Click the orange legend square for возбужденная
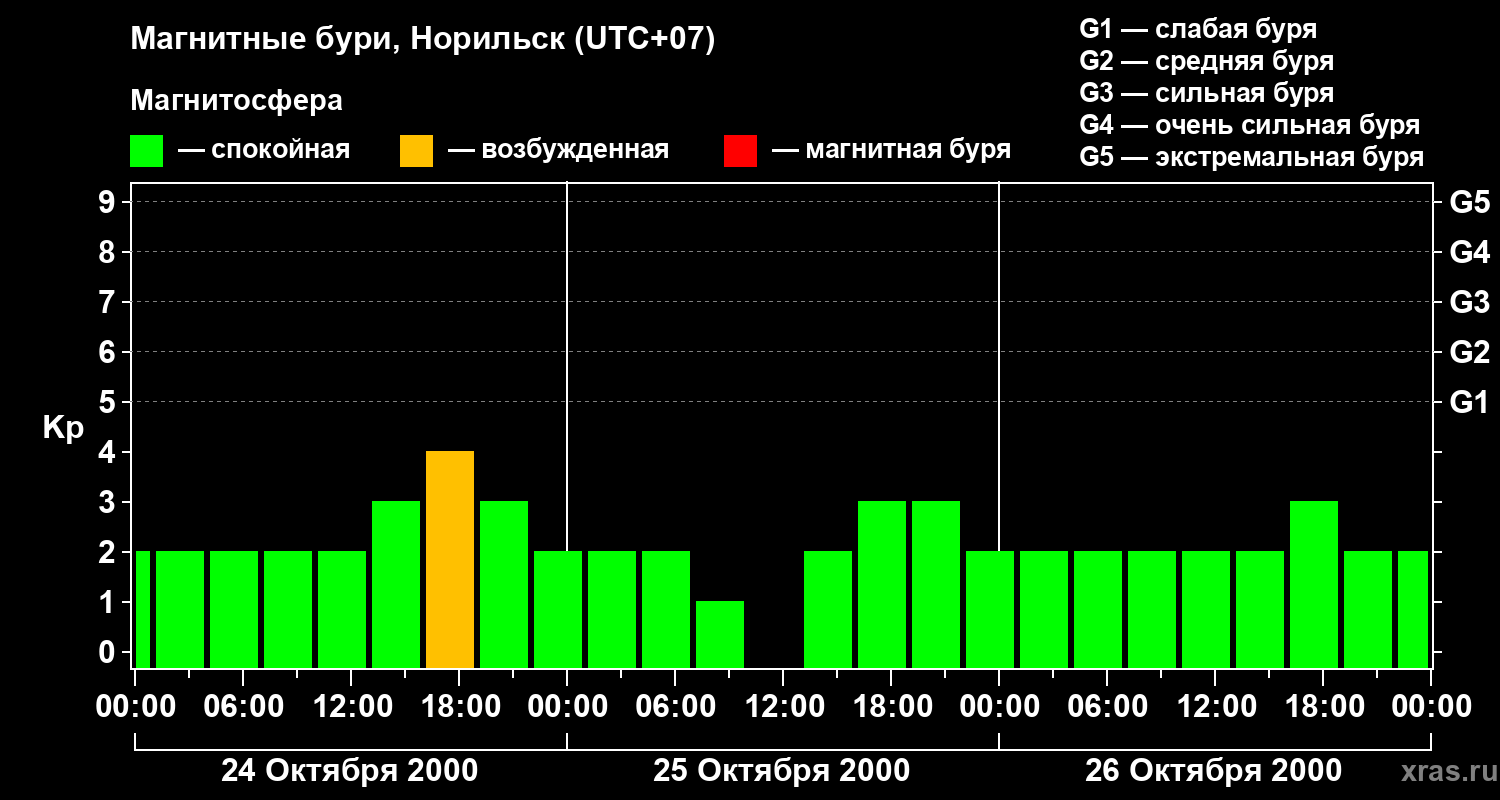1500x800 pixels. (x=416, y=150)
